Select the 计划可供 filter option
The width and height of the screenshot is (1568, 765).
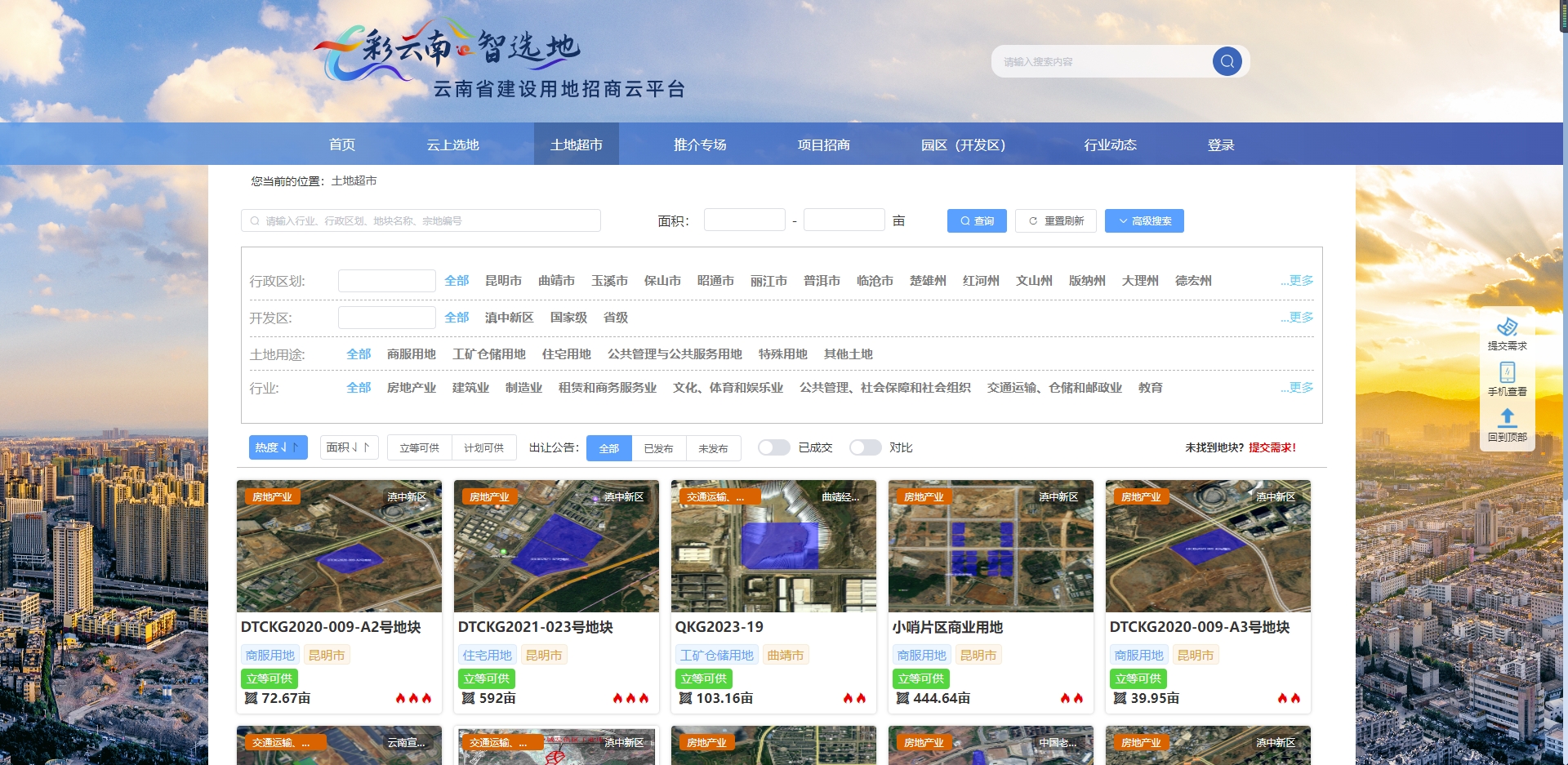(484, 448)
